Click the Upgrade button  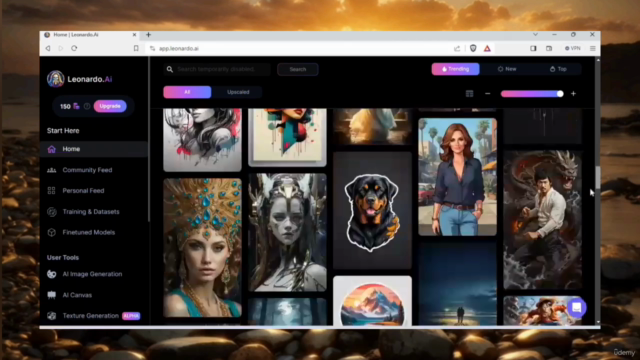pyautogui.click(x=110, y=106)
